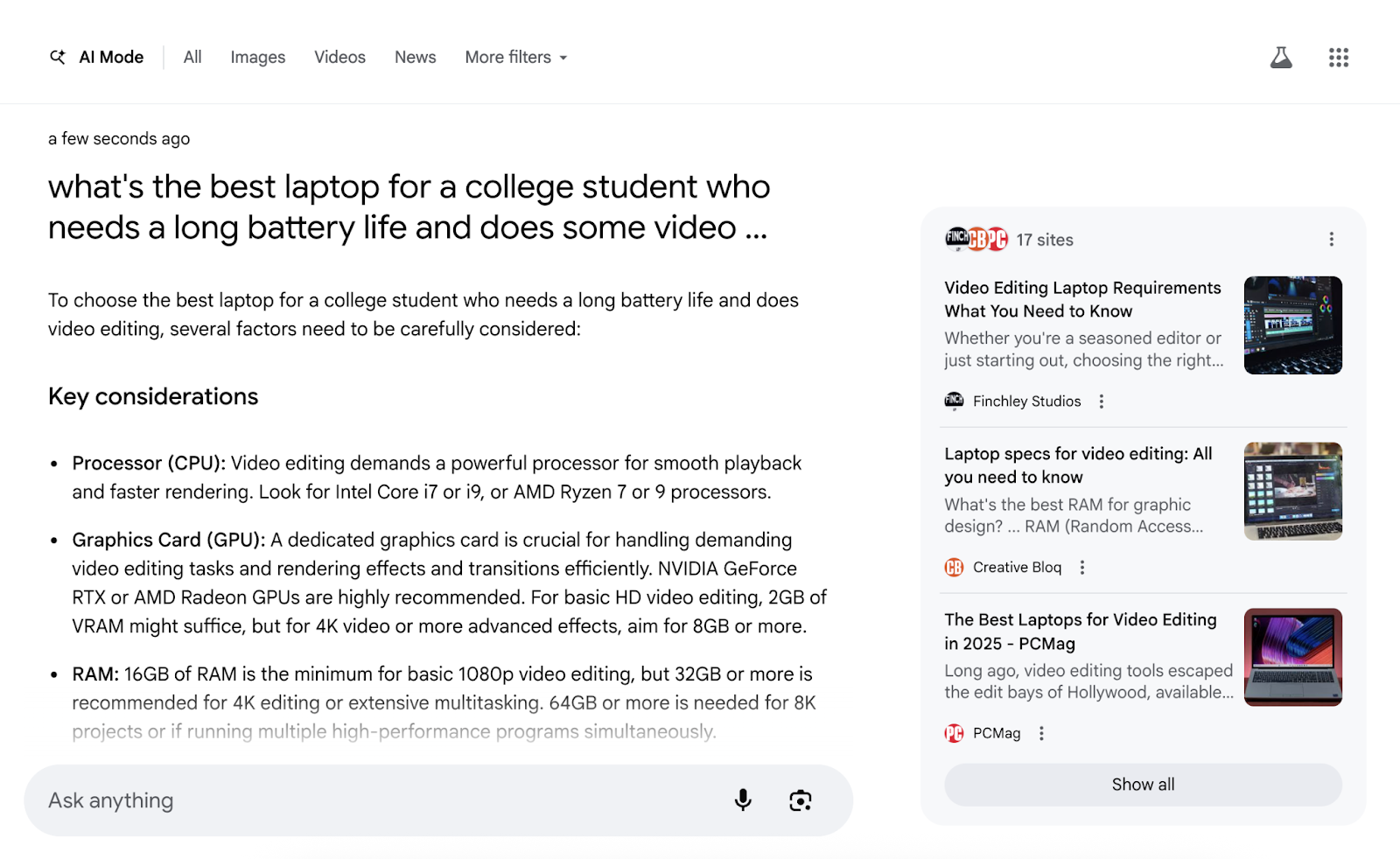This screenshot has height=859, width=1400.
Task: Open the three-dot menu beside 17 sites
Action: (x=1331, y=238)
